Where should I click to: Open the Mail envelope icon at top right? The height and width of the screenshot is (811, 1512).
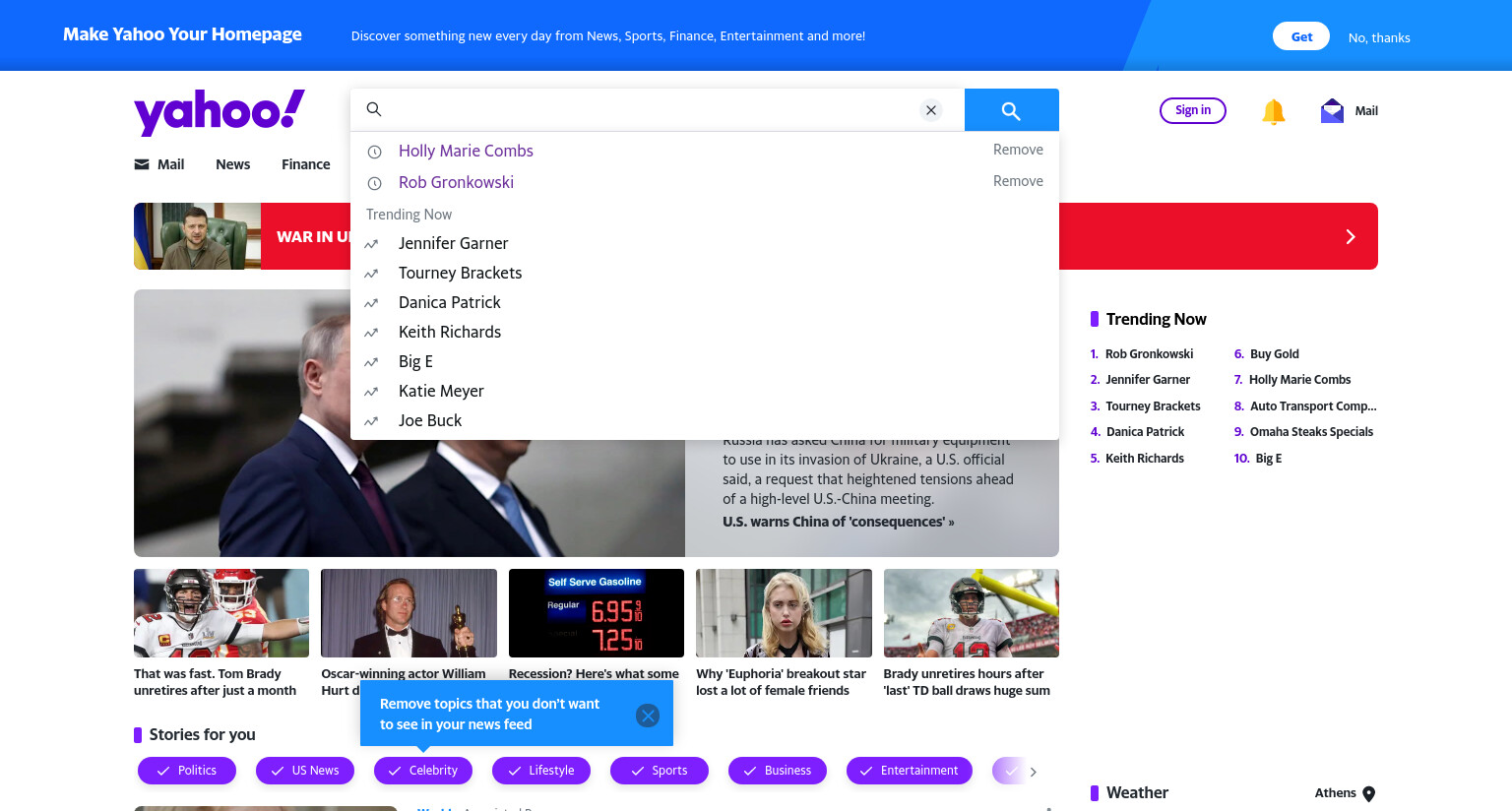(1332, 110)
